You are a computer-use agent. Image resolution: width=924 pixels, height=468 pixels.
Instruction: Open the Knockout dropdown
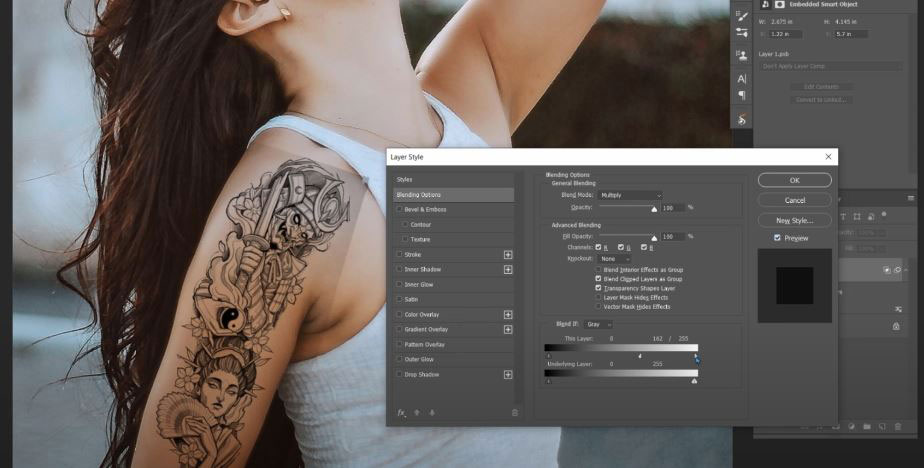pos(614,259)
